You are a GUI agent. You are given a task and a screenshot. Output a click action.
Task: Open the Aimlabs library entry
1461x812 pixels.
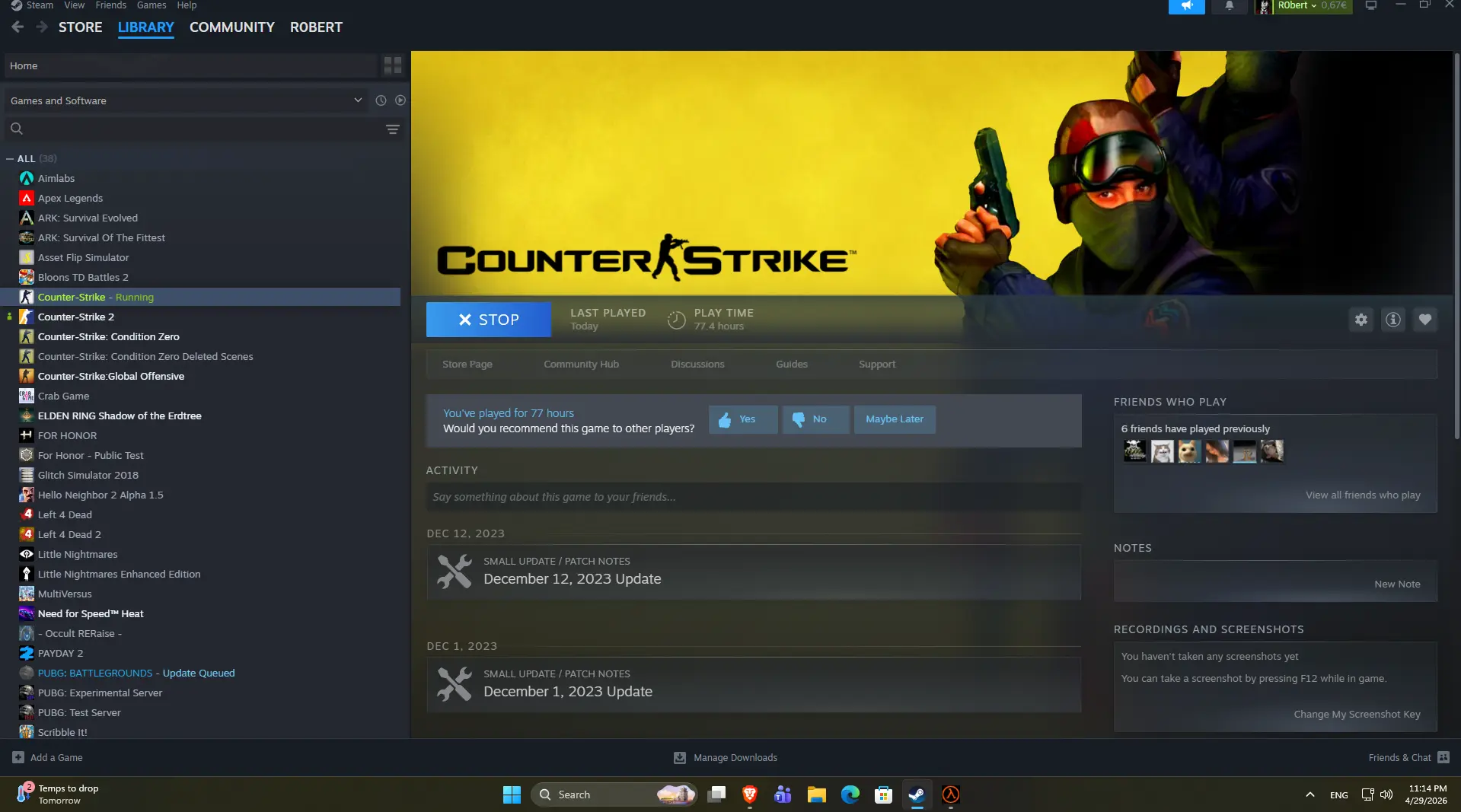click(56, 179)
